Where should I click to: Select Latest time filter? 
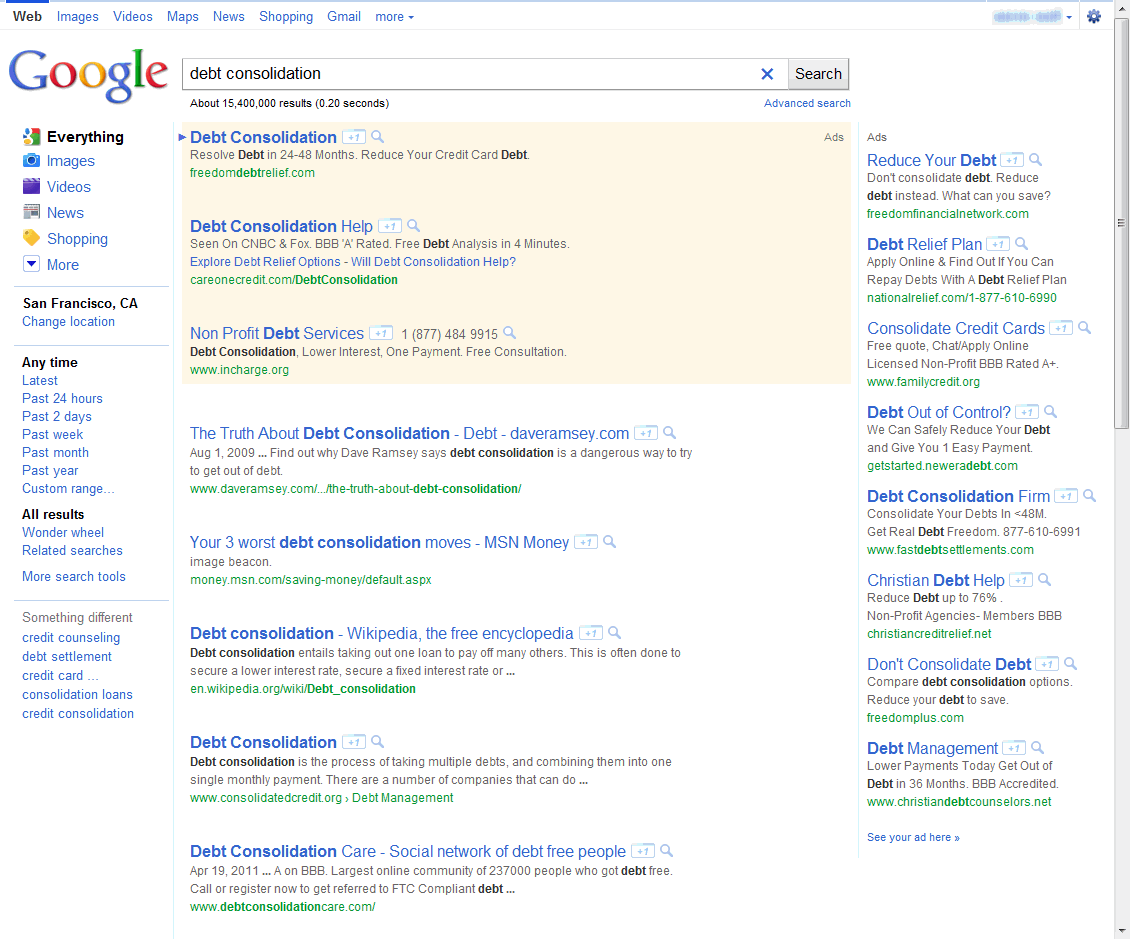tap(40, 381)
